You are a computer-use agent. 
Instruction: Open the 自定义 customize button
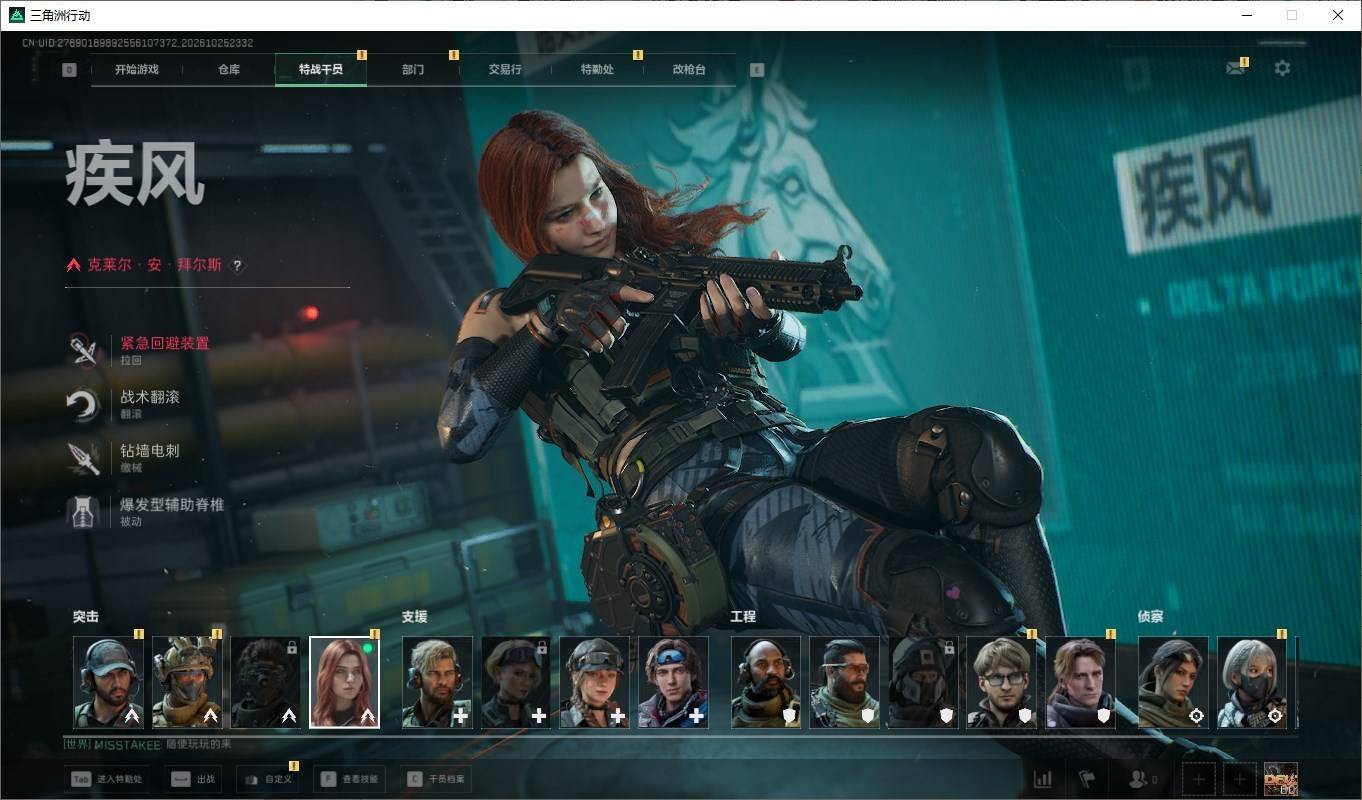click(x=268, y=779)
